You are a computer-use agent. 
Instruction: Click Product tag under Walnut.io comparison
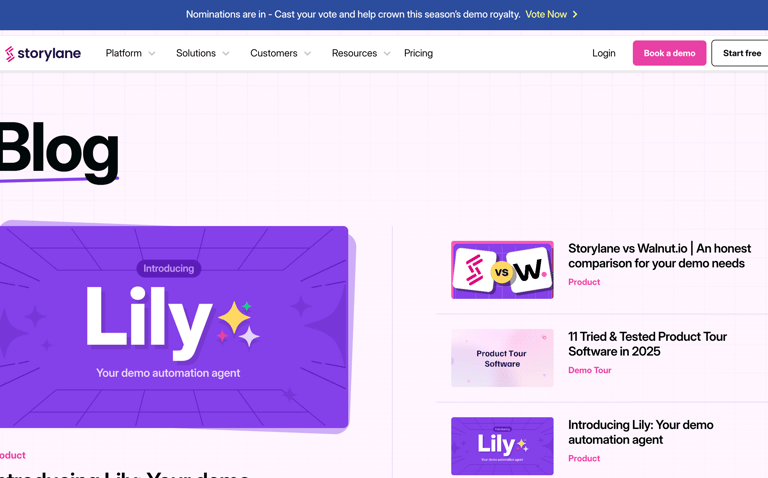pos(584,282)
